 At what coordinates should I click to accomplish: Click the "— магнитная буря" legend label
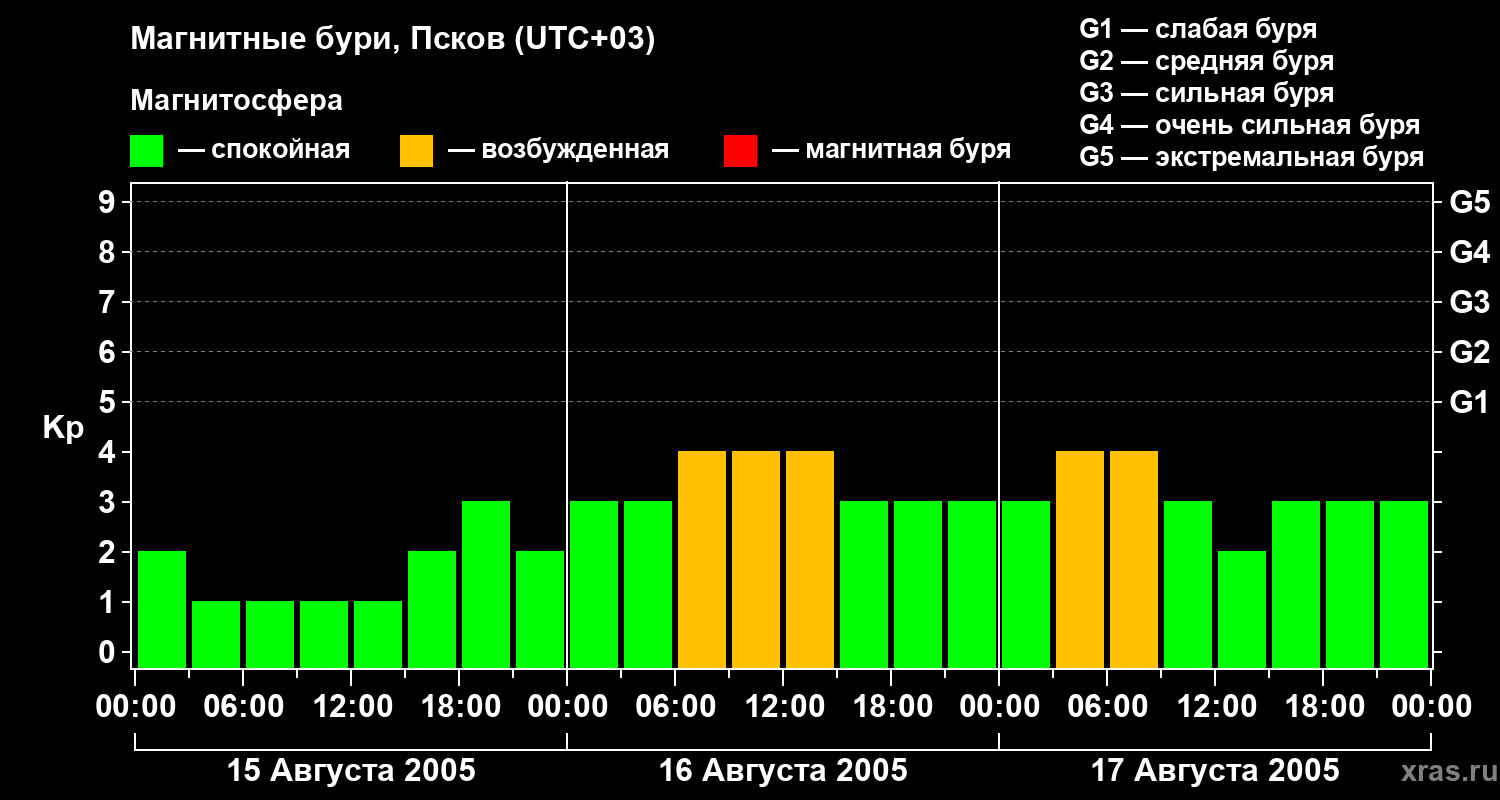click(x=892, y=150)
